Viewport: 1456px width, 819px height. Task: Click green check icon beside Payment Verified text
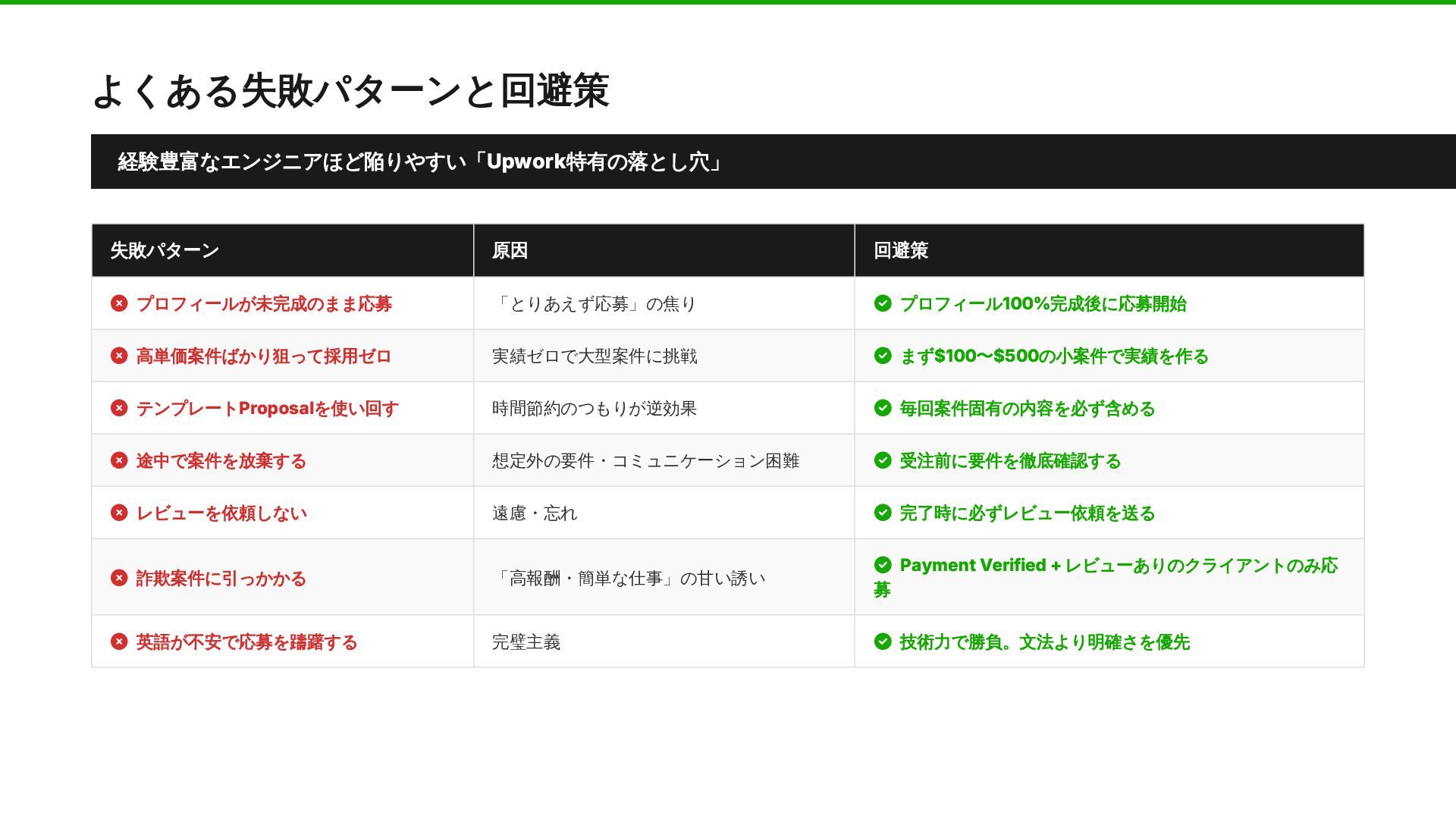point(883,565)
